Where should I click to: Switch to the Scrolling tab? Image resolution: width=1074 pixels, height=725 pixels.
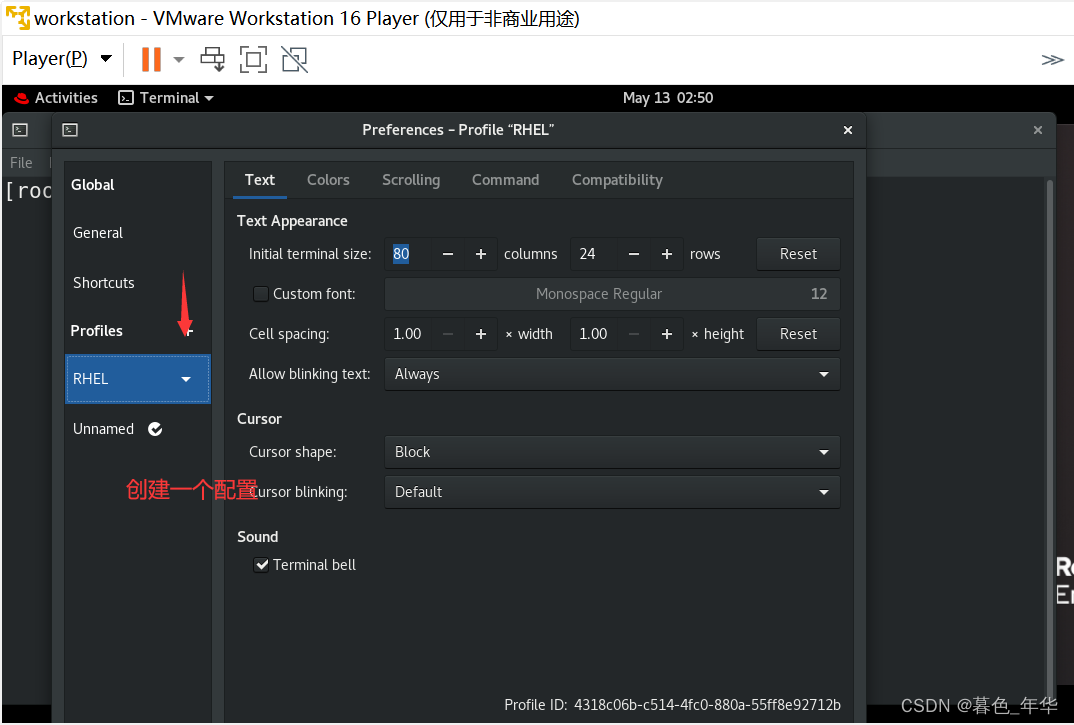tap(411, 180)
